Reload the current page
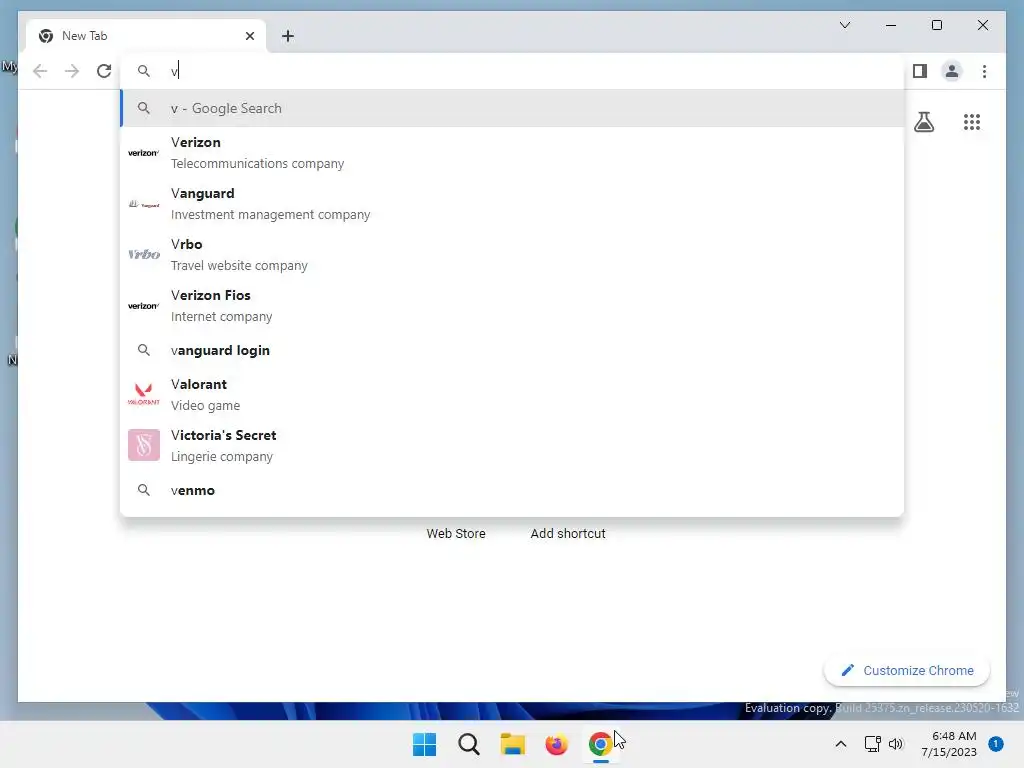The width and height of the screenshot is (1024, 768). (x=104, y=71)
